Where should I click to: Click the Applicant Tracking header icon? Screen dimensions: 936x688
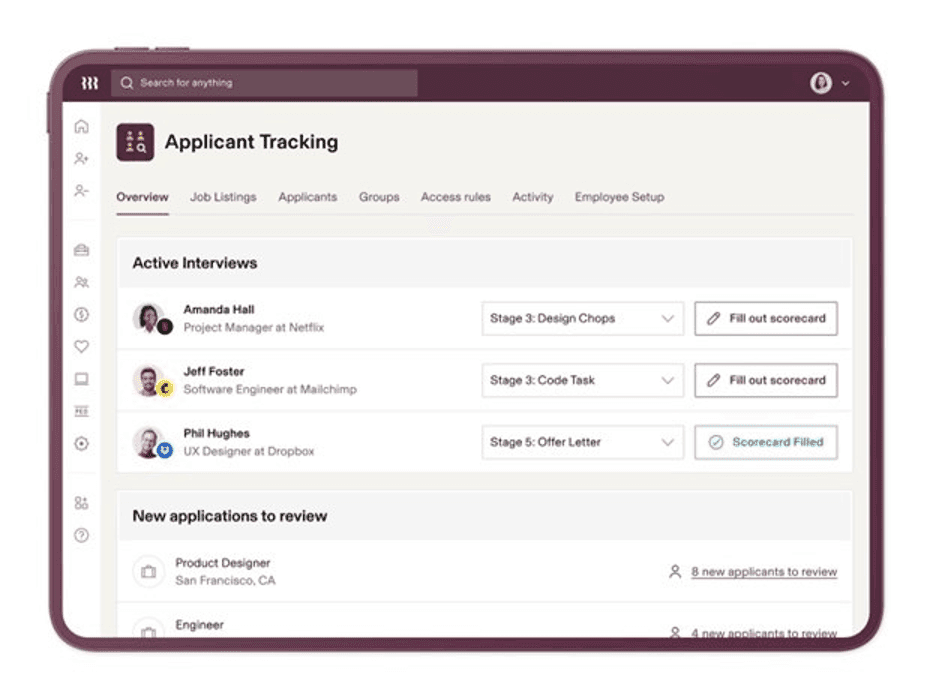(x=136, y=142)
